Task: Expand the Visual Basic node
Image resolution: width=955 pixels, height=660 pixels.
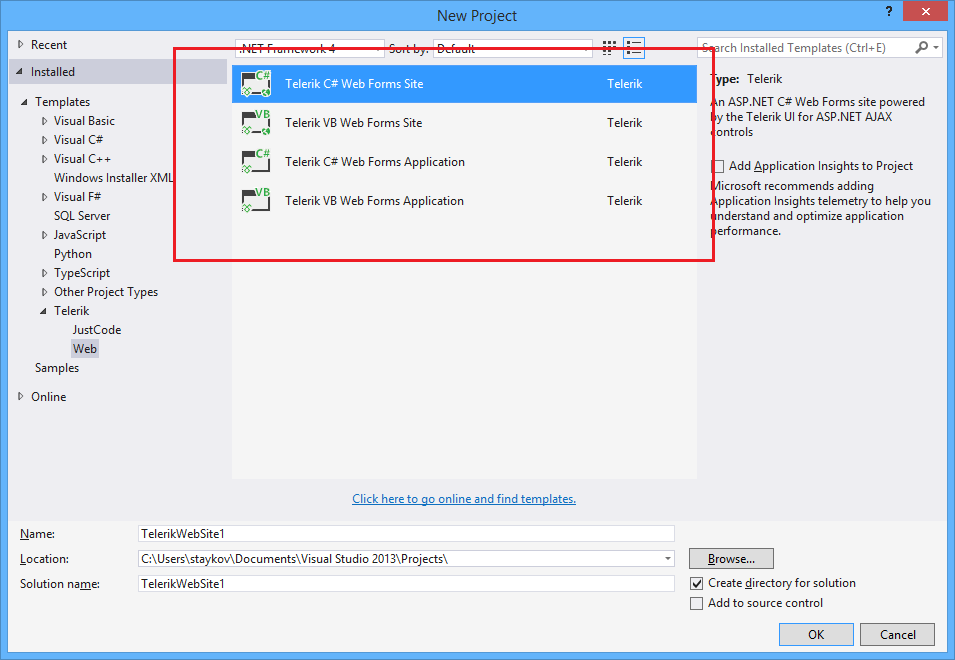Action: tap(44, 121)
